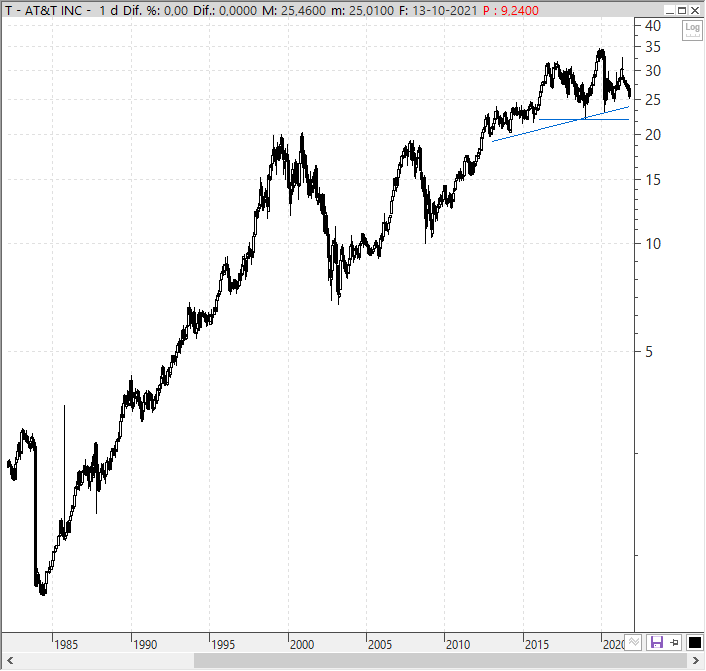Click the 1995 label on time axis
Viewport: 706px width, 671px height.
tap(223, 645)
